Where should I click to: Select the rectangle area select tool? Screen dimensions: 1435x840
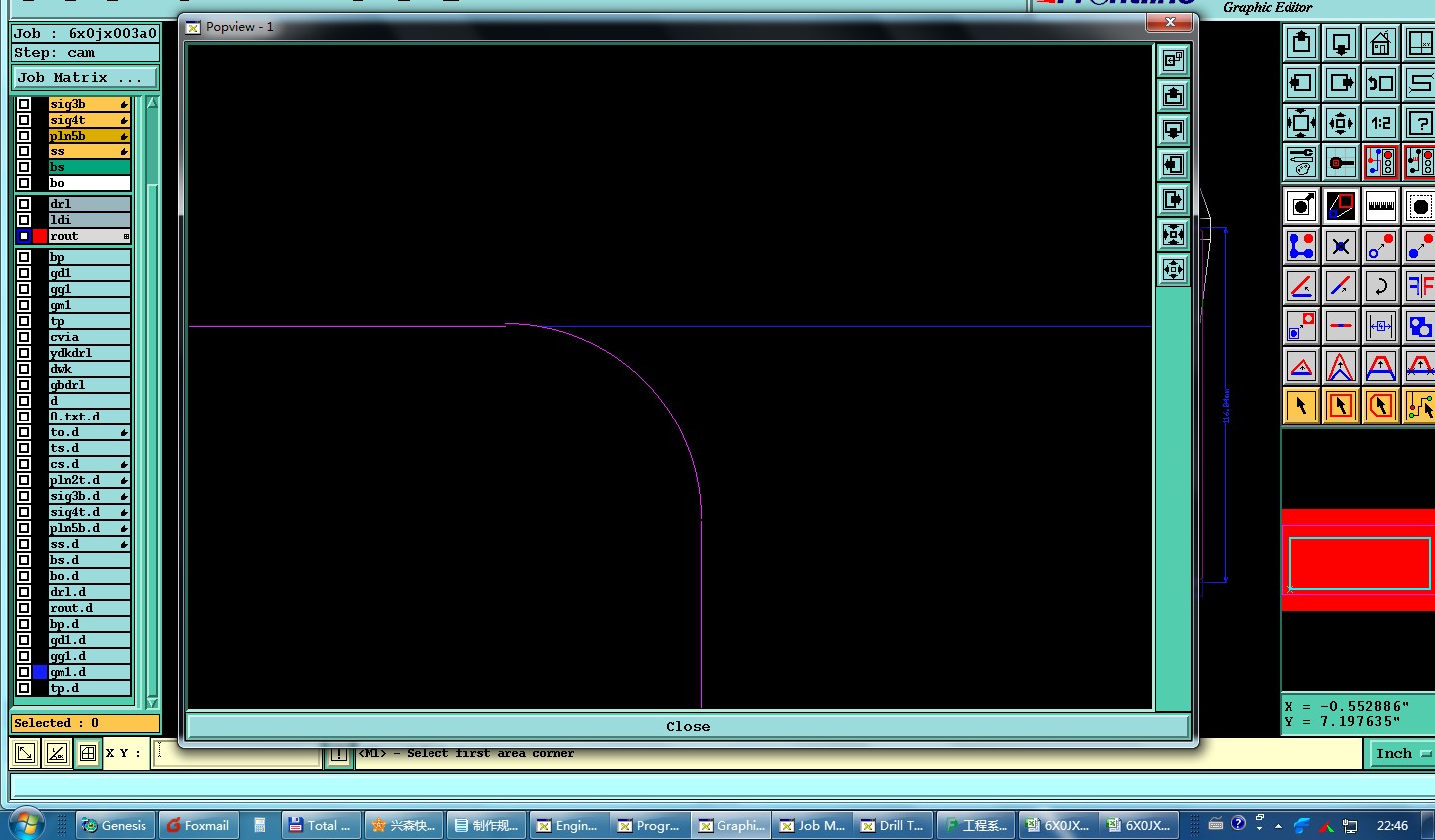[1341, 406]
